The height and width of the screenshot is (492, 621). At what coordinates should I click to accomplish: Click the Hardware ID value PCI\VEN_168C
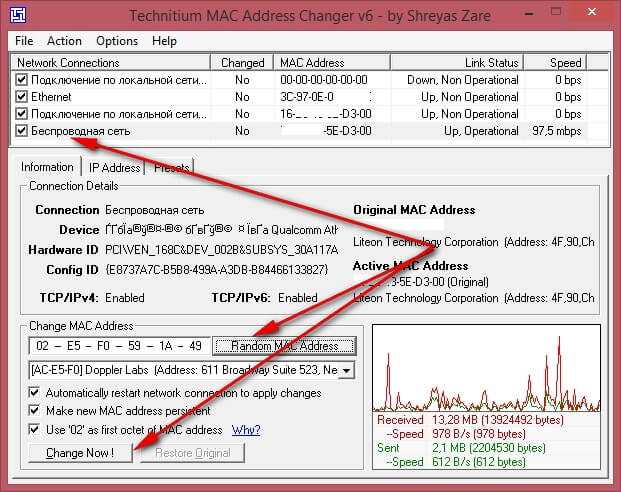click(x=221, y=250)
